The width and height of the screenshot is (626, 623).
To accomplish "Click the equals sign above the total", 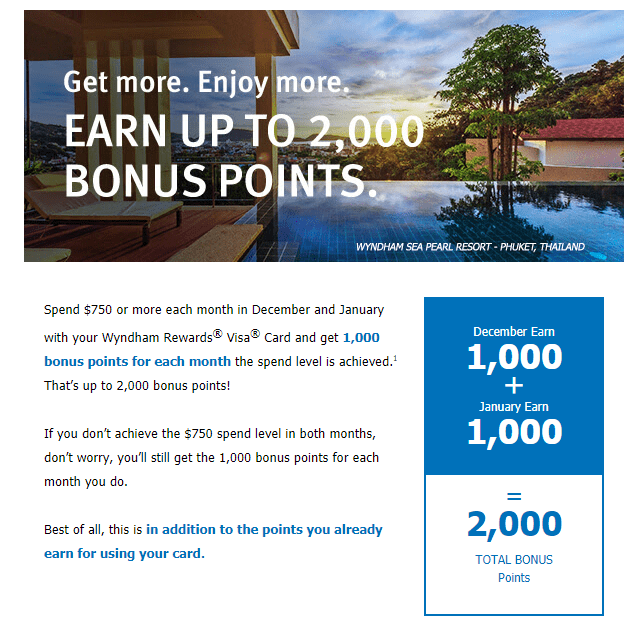I will pos(514,496).
